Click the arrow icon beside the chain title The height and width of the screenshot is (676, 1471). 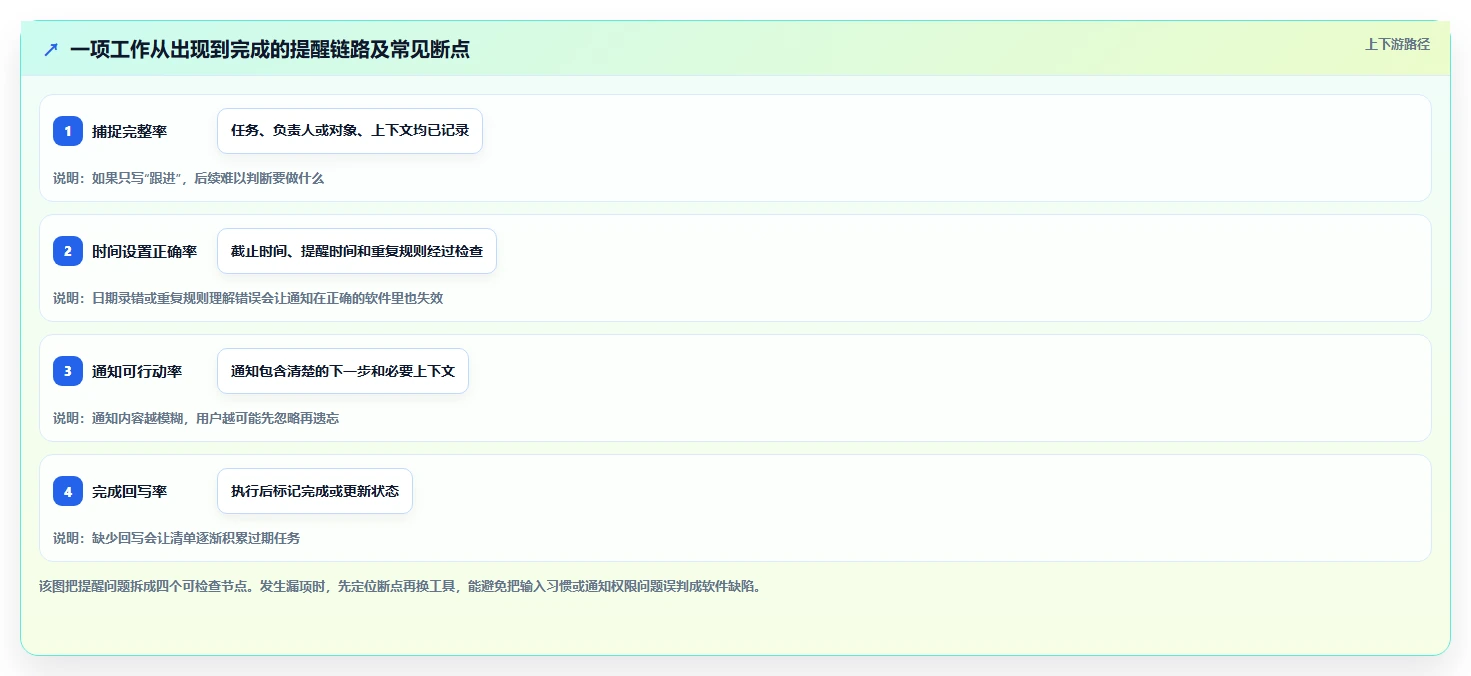51,49
